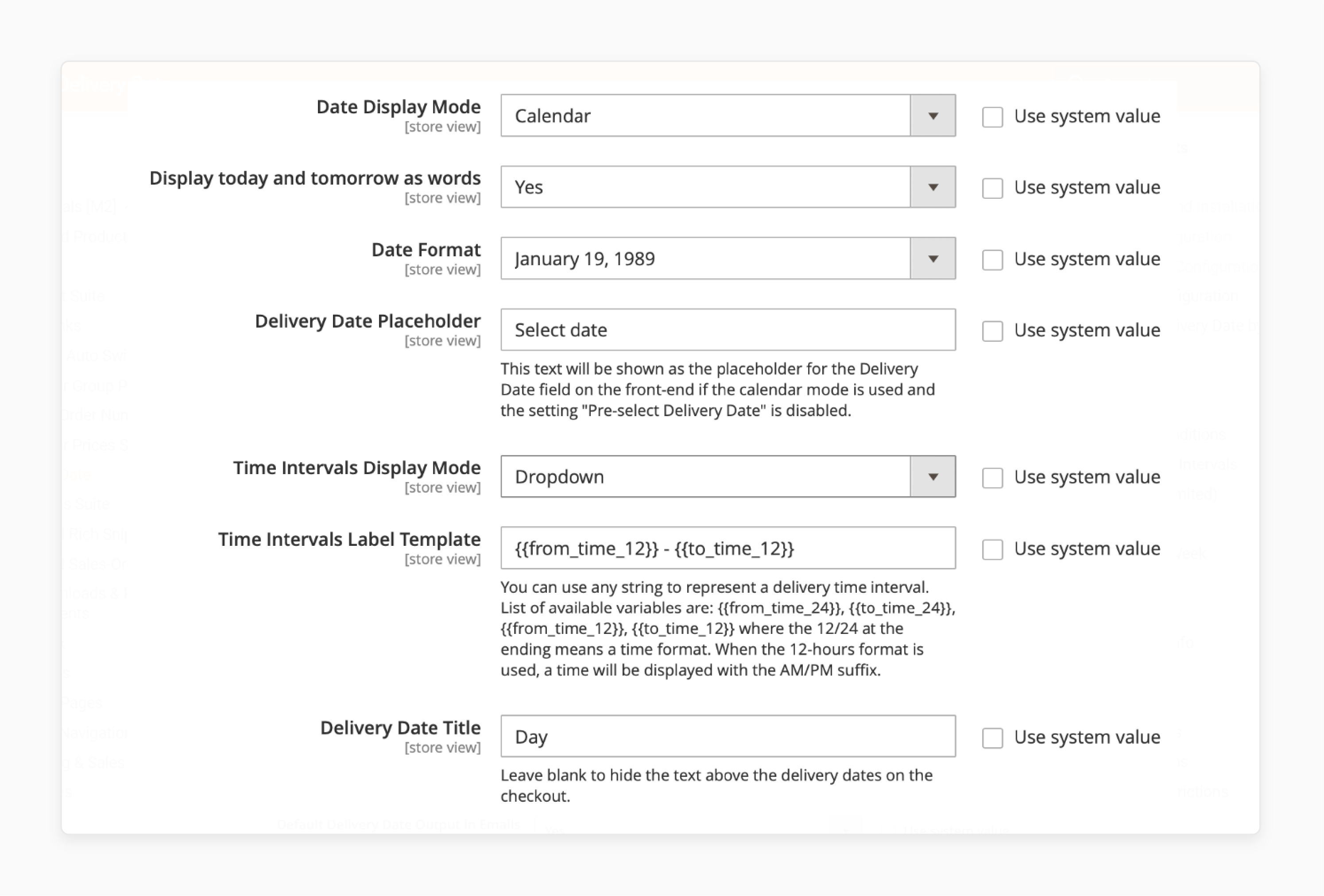Click Use system value text beside Date Format
The width and height of the screenshot is (1324, 896).
1087,259
